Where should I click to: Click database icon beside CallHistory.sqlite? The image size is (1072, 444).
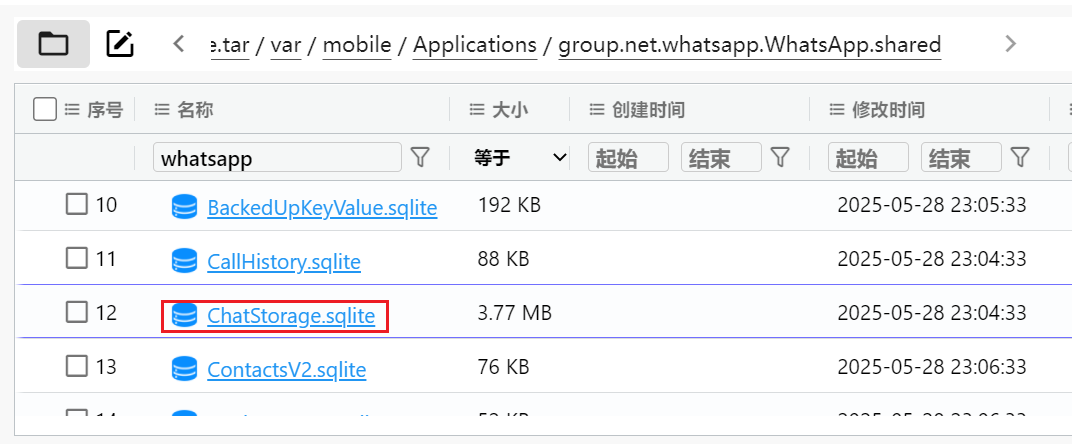pos(184,262)
